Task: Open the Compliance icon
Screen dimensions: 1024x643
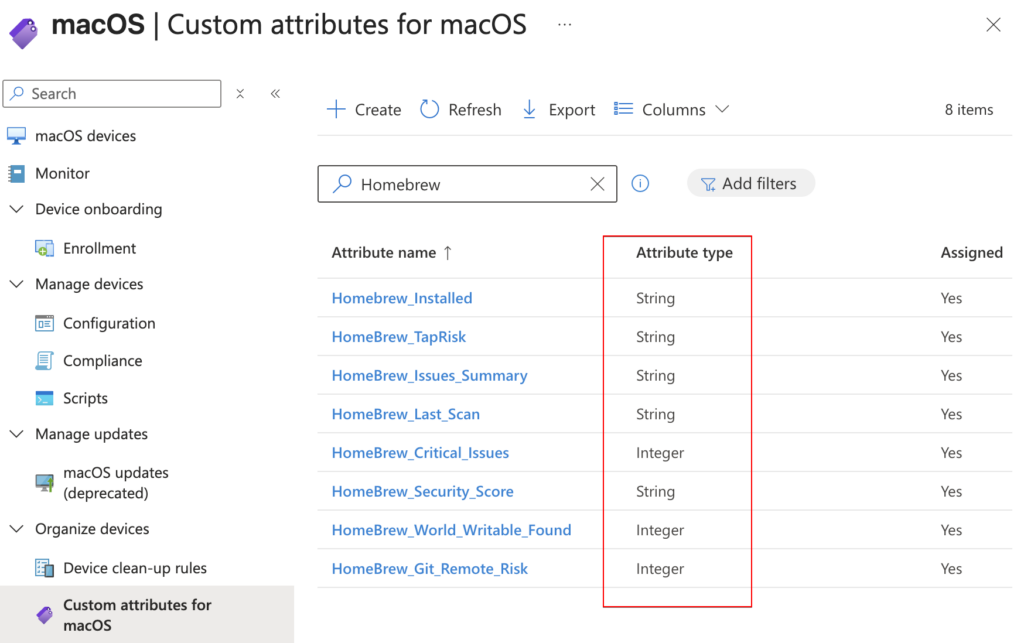Action: tap(45, 360)
